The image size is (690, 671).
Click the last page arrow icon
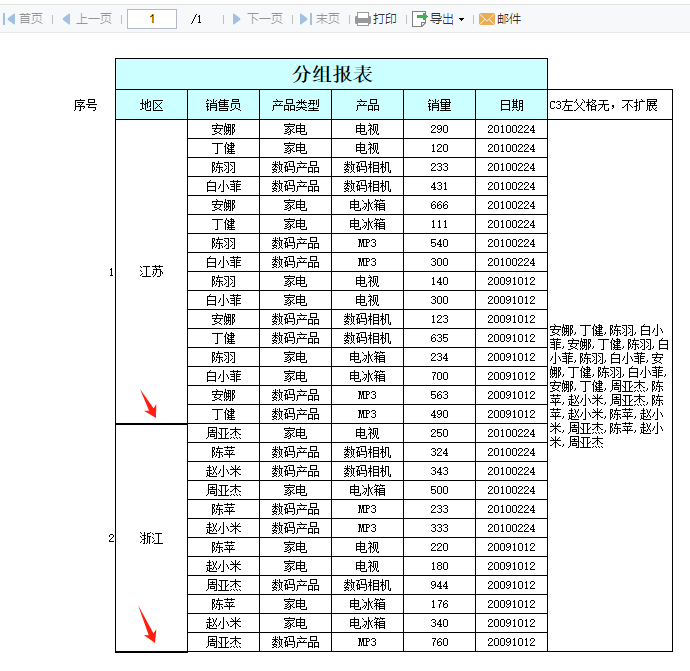pos(306,19)
